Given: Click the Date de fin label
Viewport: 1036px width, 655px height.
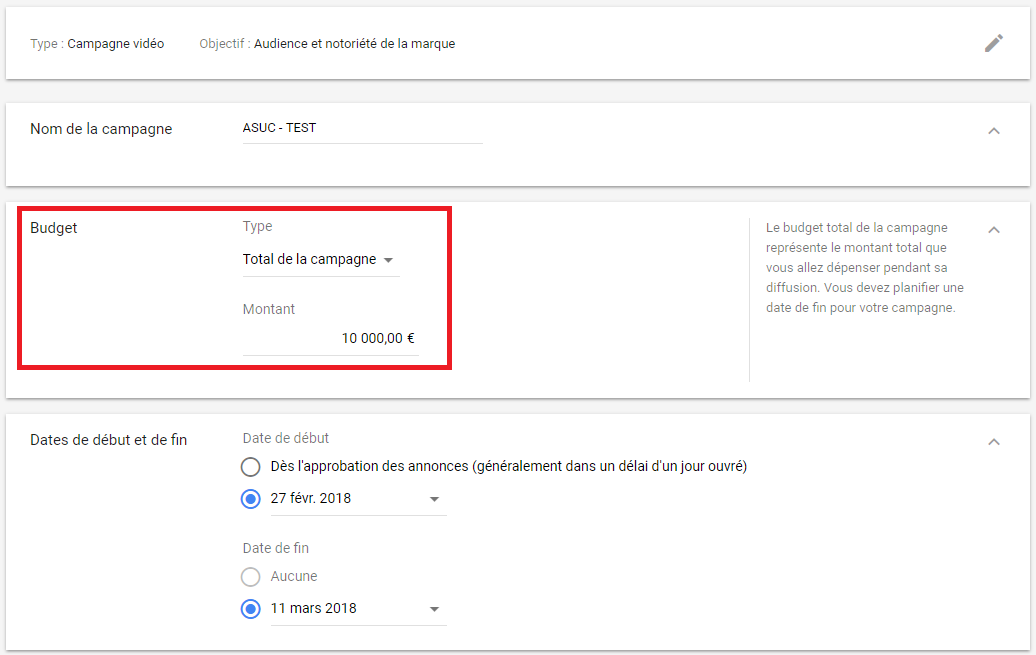Looking at the screenshot, I should [282, 548].
